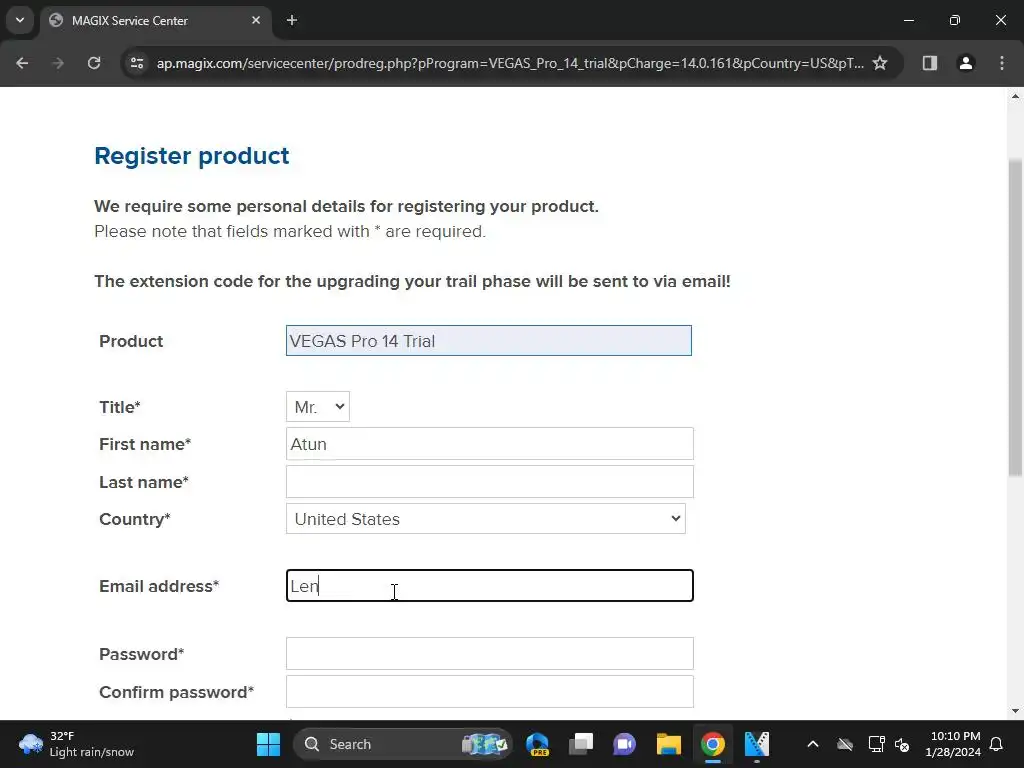The height and width of the screenshot is (768, 1024).
Task: Open File Explorer from taskbar
Action: click(x=669, y=744)
